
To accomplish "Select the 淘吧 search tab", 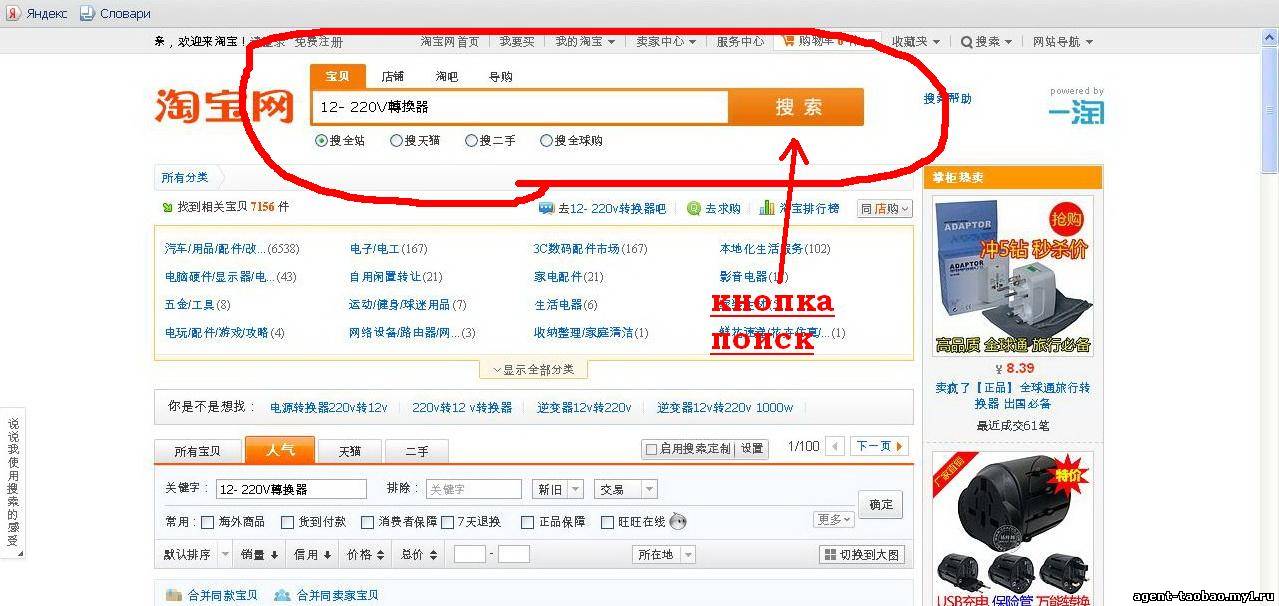I will (x=447, y=77).
